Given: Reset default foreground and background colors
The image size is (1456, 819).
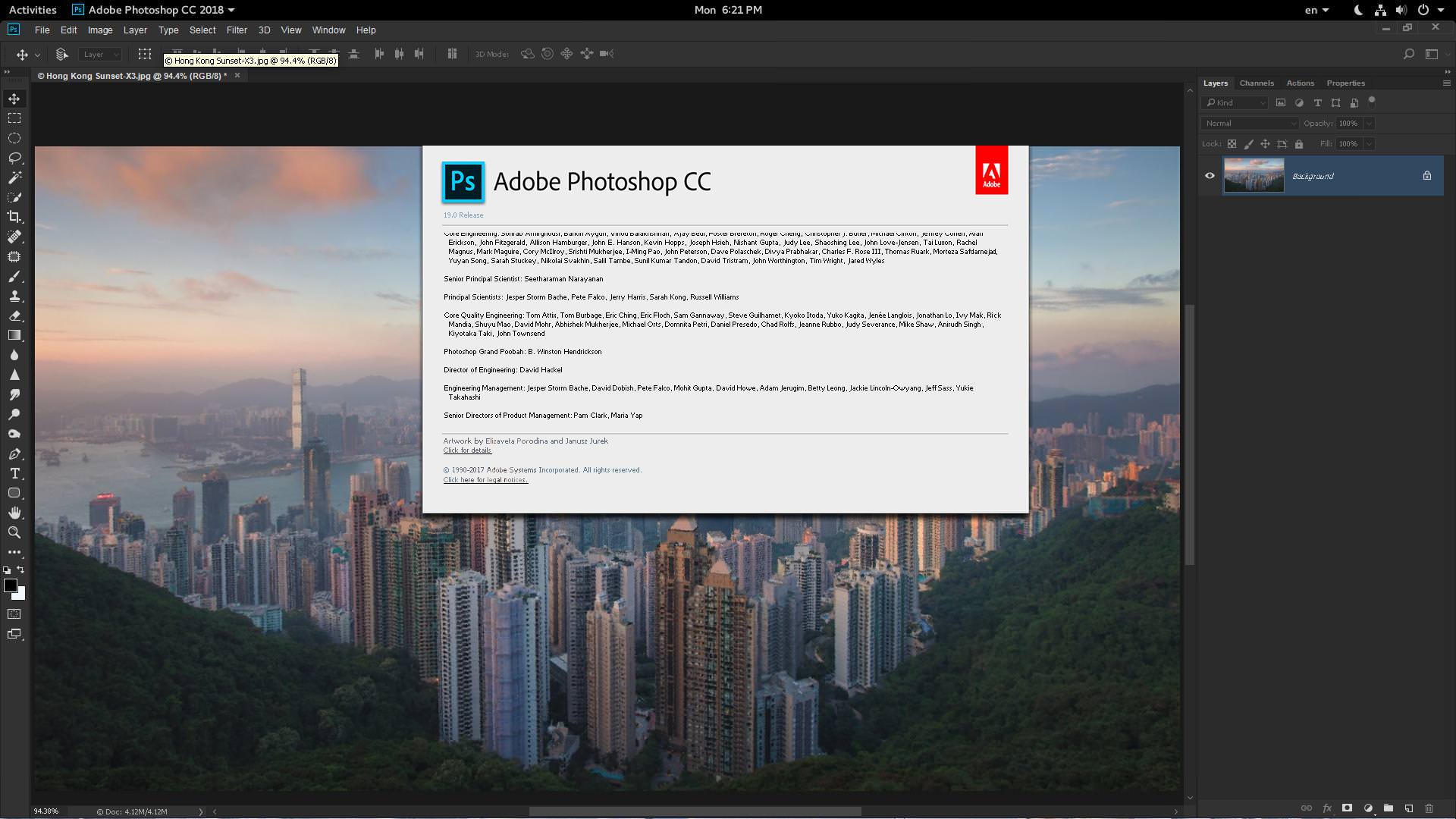Looking at the screenshot, I should pyautogui.click(x=7, y=570).
